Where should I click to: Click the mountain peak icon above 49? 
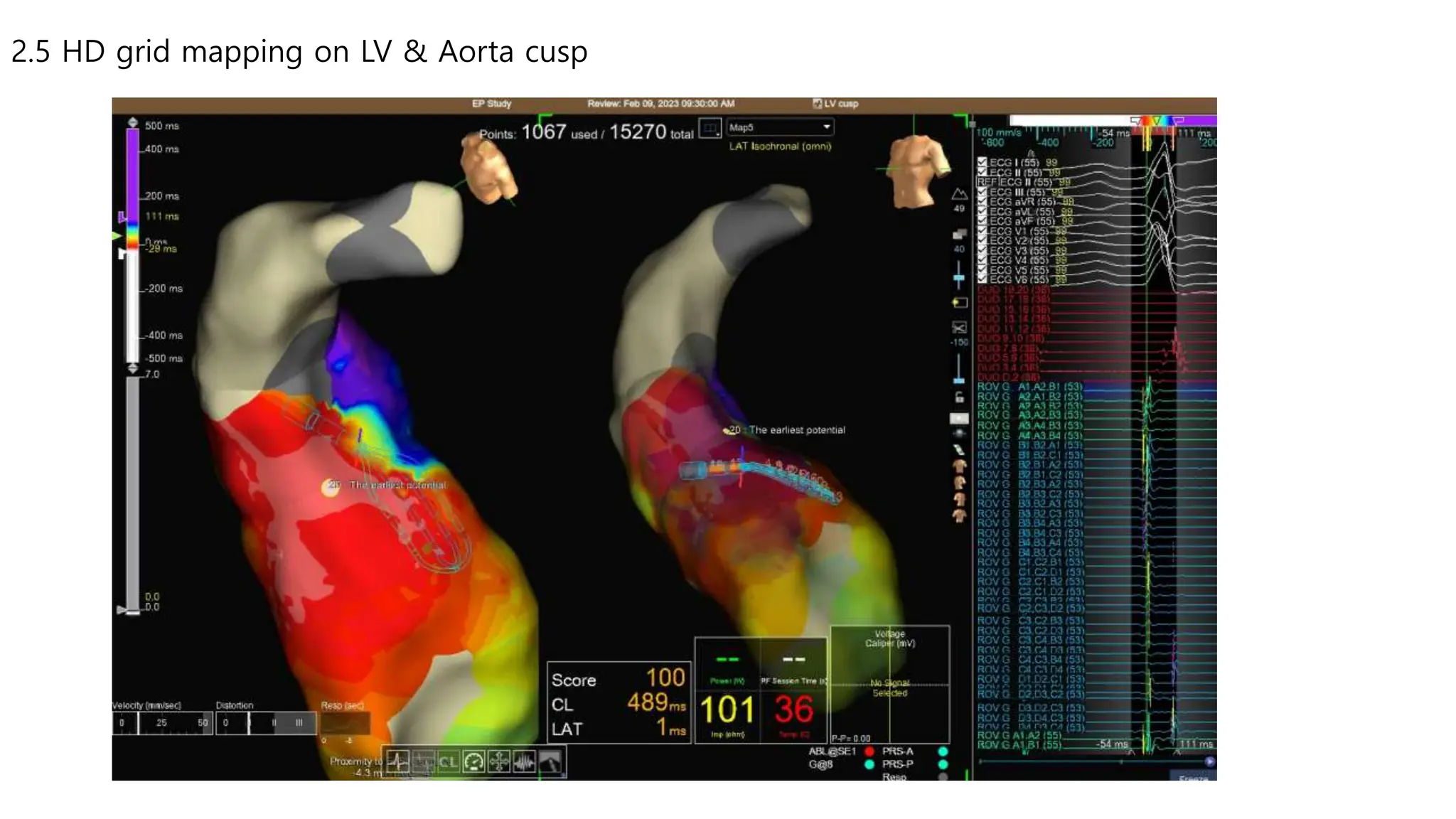(959, 194)
